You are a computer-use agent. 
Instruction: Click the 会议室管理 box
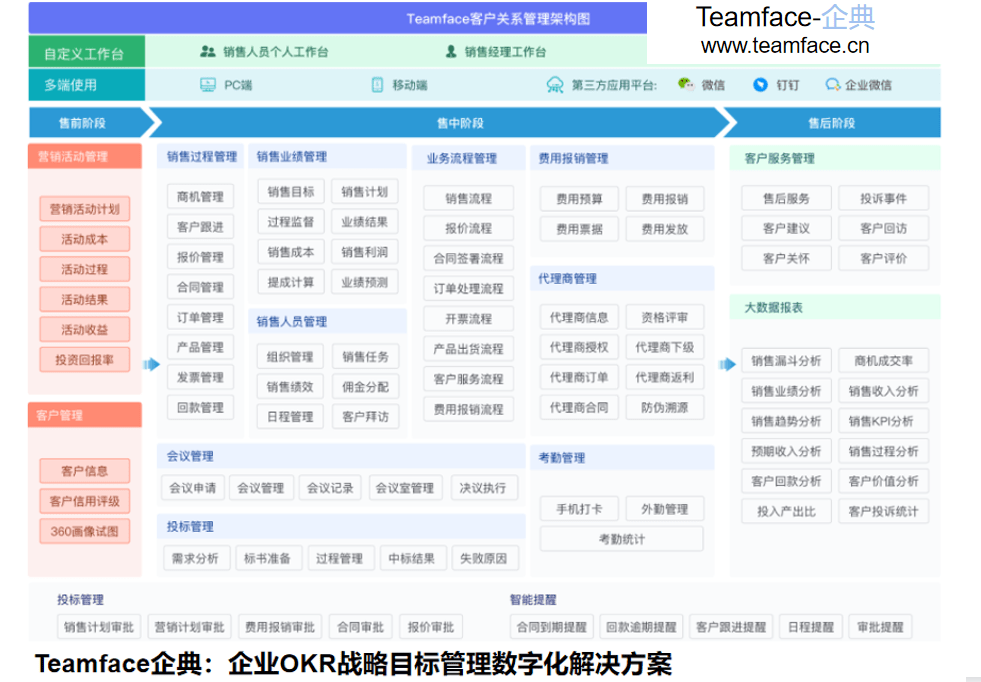(x=405, y=488)
